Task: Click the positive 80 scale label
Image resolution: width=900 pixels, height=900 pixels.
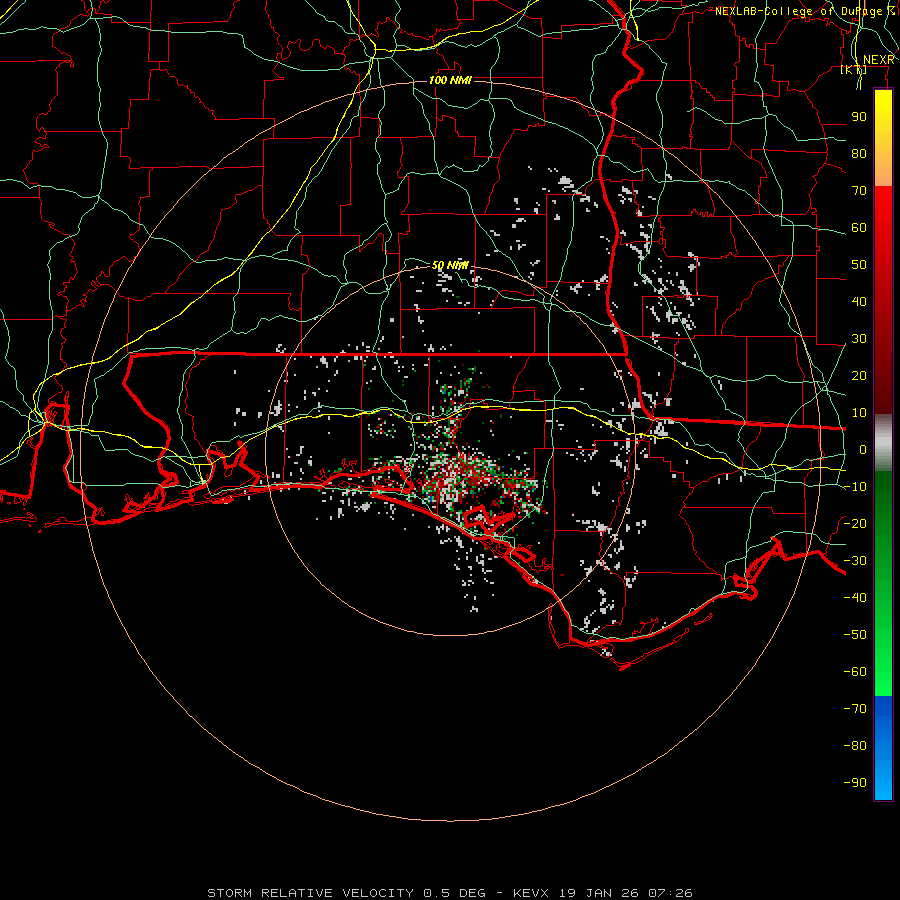Action: coord(859,153)
